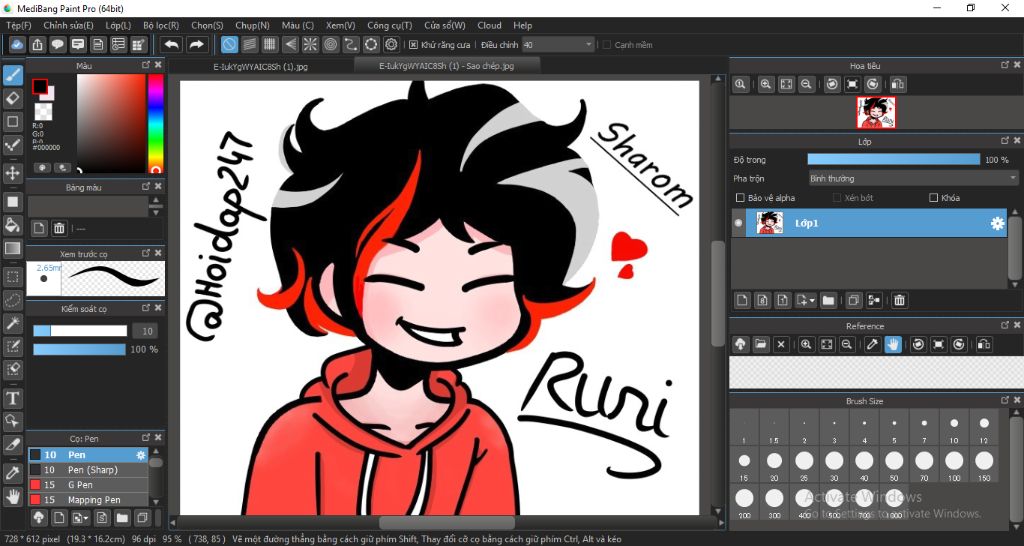Enable parallel lines snap guide

(x=249, y=44)
